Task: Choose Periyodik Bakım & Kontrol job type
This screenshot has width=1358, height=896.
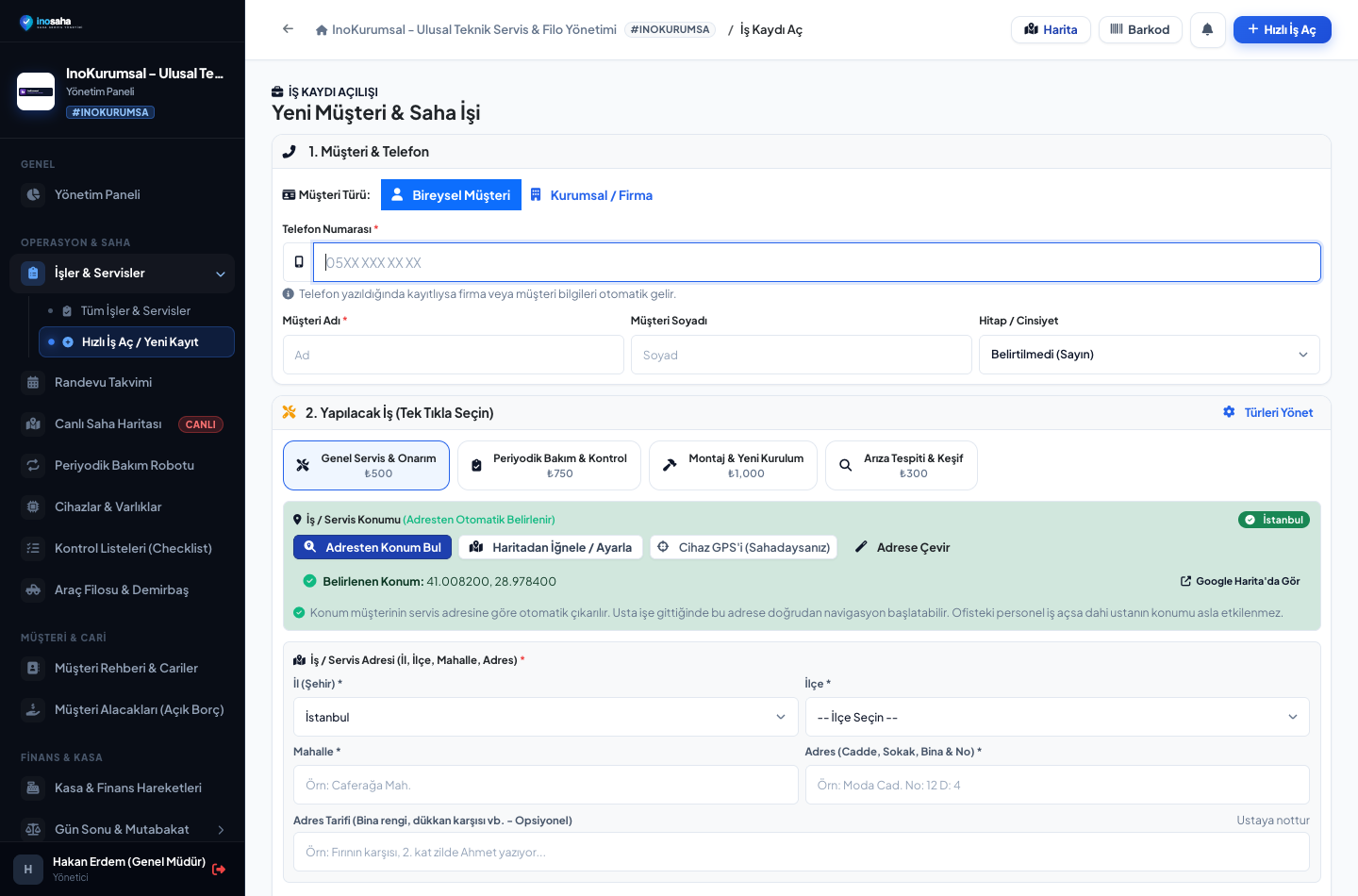Action: click(x=549, y=466)
